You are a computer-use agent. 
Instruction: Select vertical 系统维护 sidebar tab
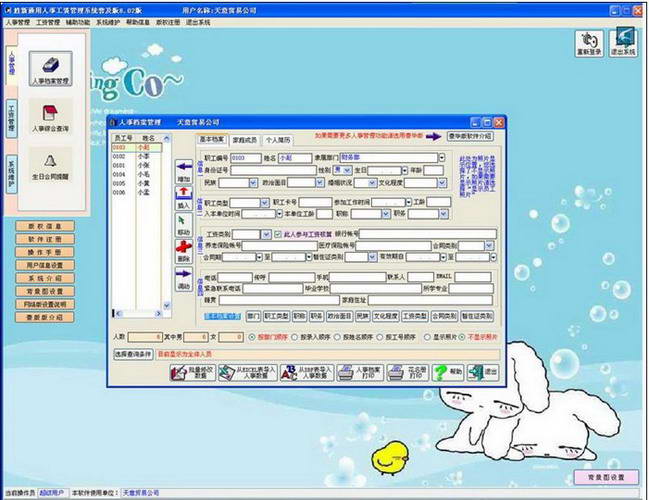point(12,174)
